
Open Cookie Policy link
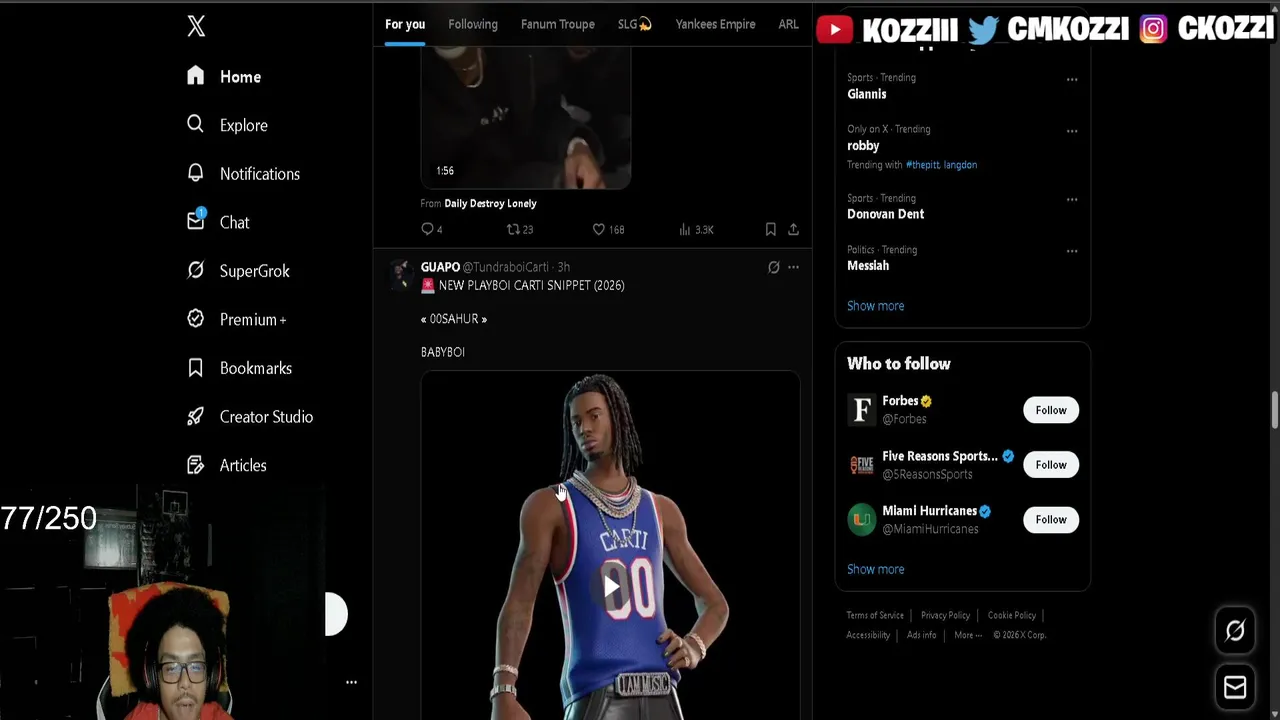[x=1011, y=616]
